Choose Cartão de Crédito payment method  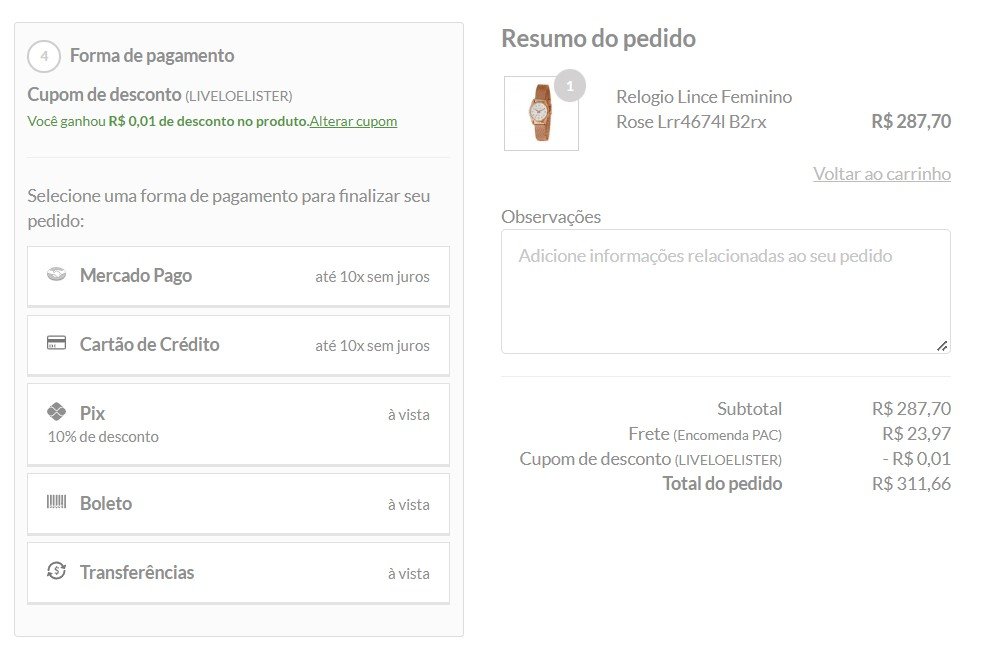[238, 345]
